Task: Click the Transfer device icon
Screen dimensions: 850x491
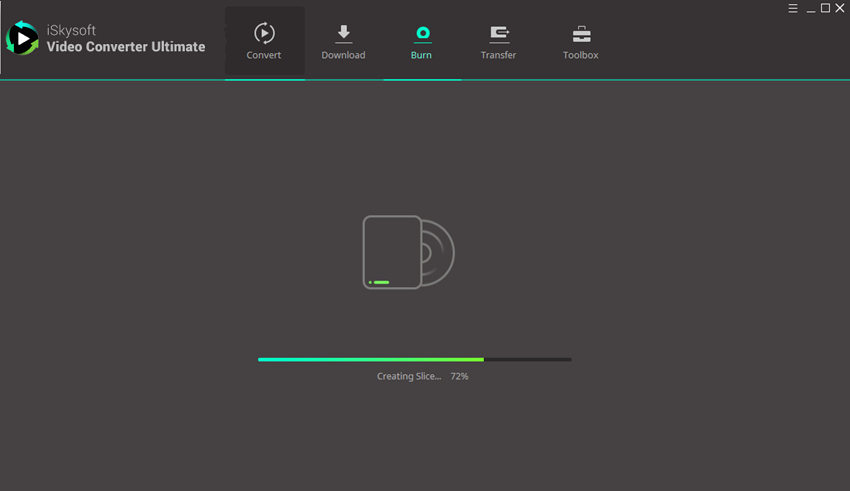Action: (499, 33)
